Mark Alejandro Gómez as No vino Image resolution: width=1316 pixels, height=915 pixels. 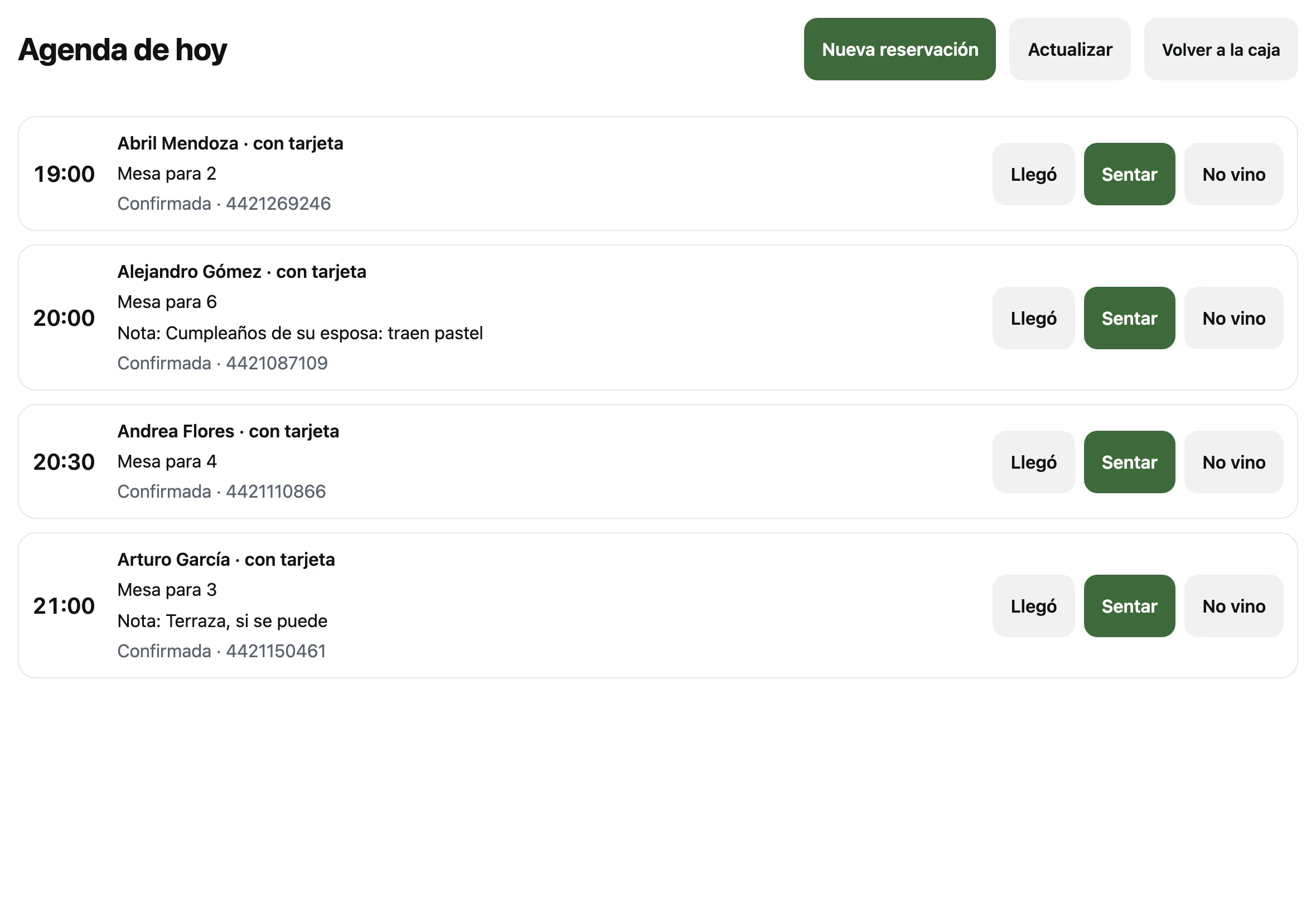click(1233, 317)
